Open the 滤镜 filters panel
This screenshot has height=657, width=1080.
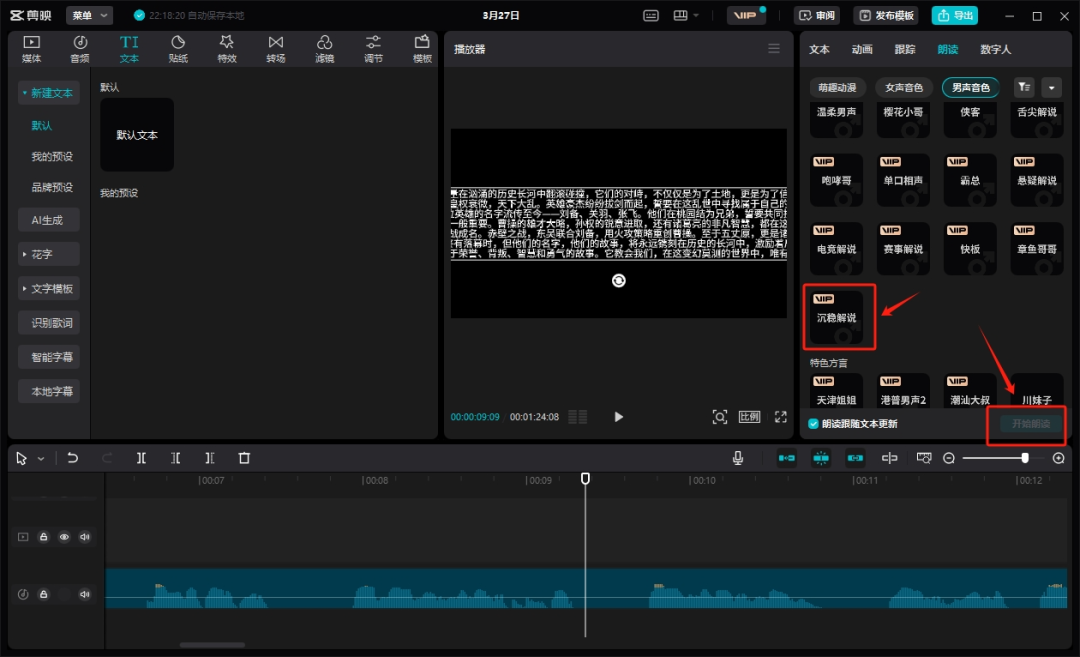[x=324, y=49]
